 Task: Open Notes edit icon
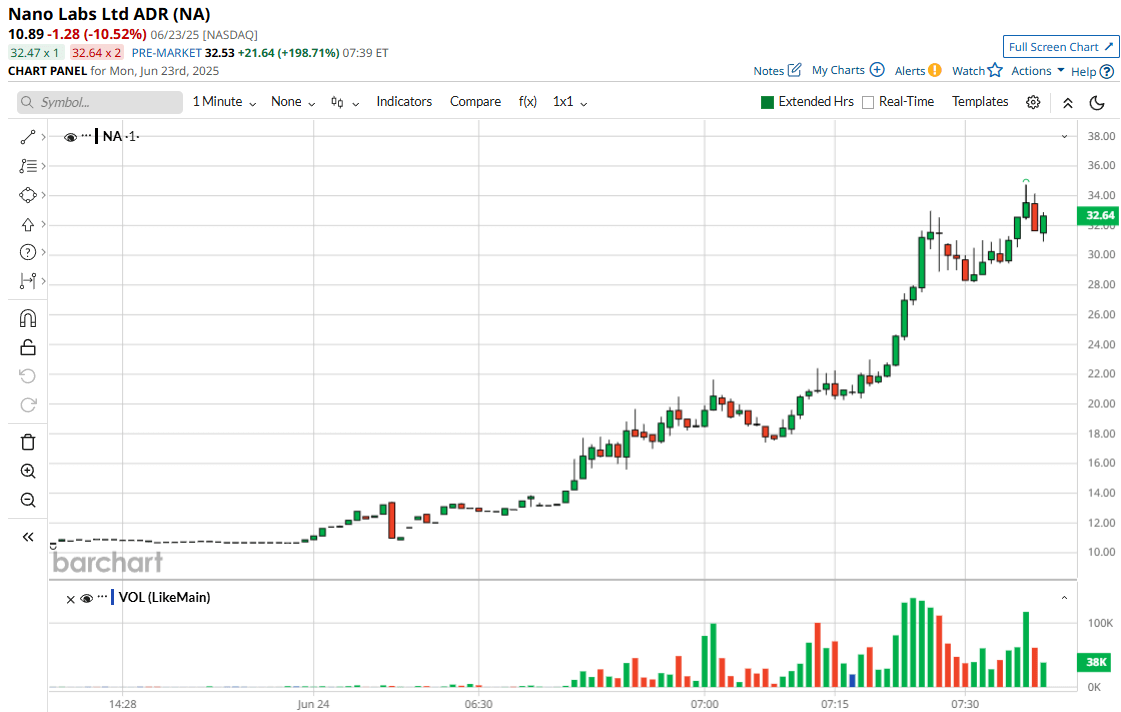794,70
